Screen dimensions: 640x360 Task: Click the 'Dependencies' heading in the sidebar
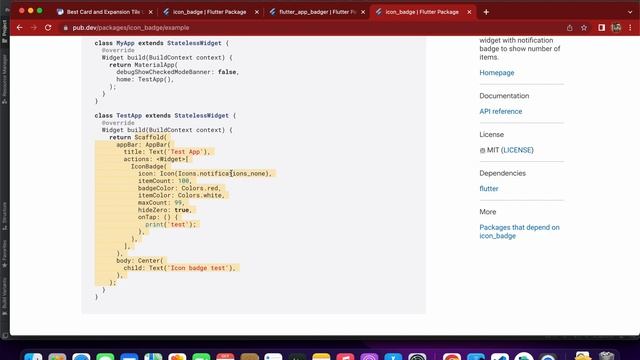502,173
